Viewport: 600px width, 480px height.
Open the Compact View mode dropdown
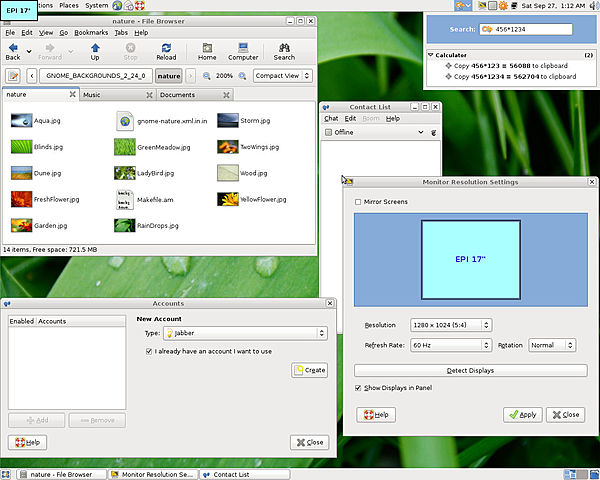coord(283,76)
